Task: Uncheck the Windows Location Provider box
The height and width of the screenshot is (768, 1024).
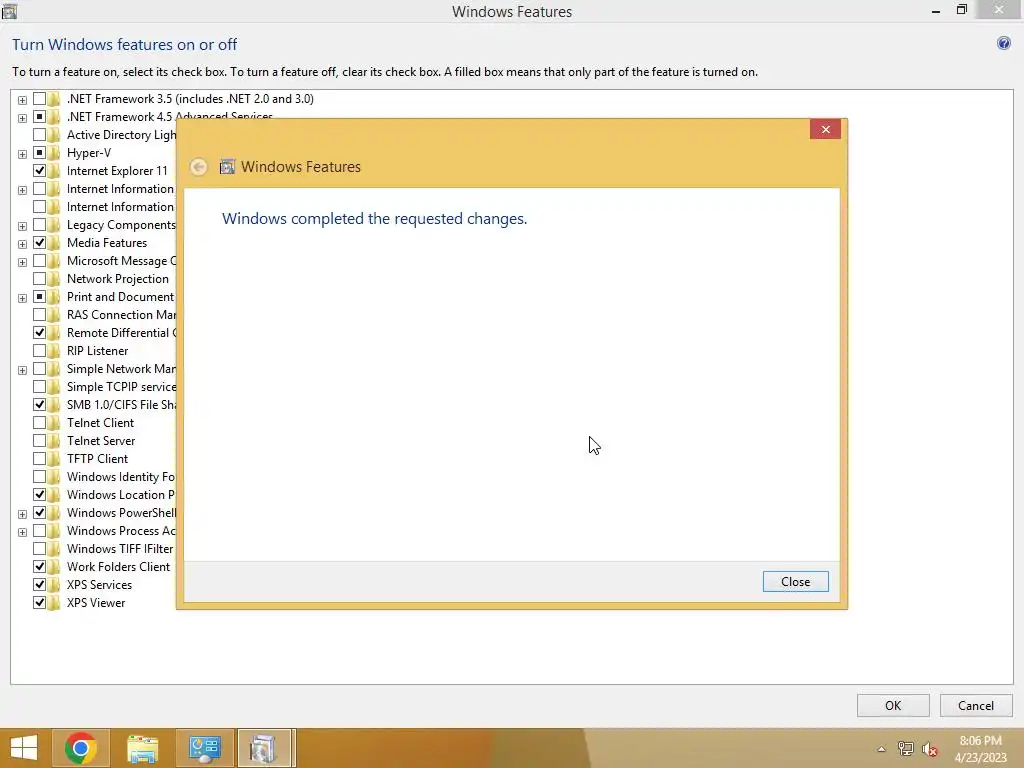Action: click(x=39, y=495)
